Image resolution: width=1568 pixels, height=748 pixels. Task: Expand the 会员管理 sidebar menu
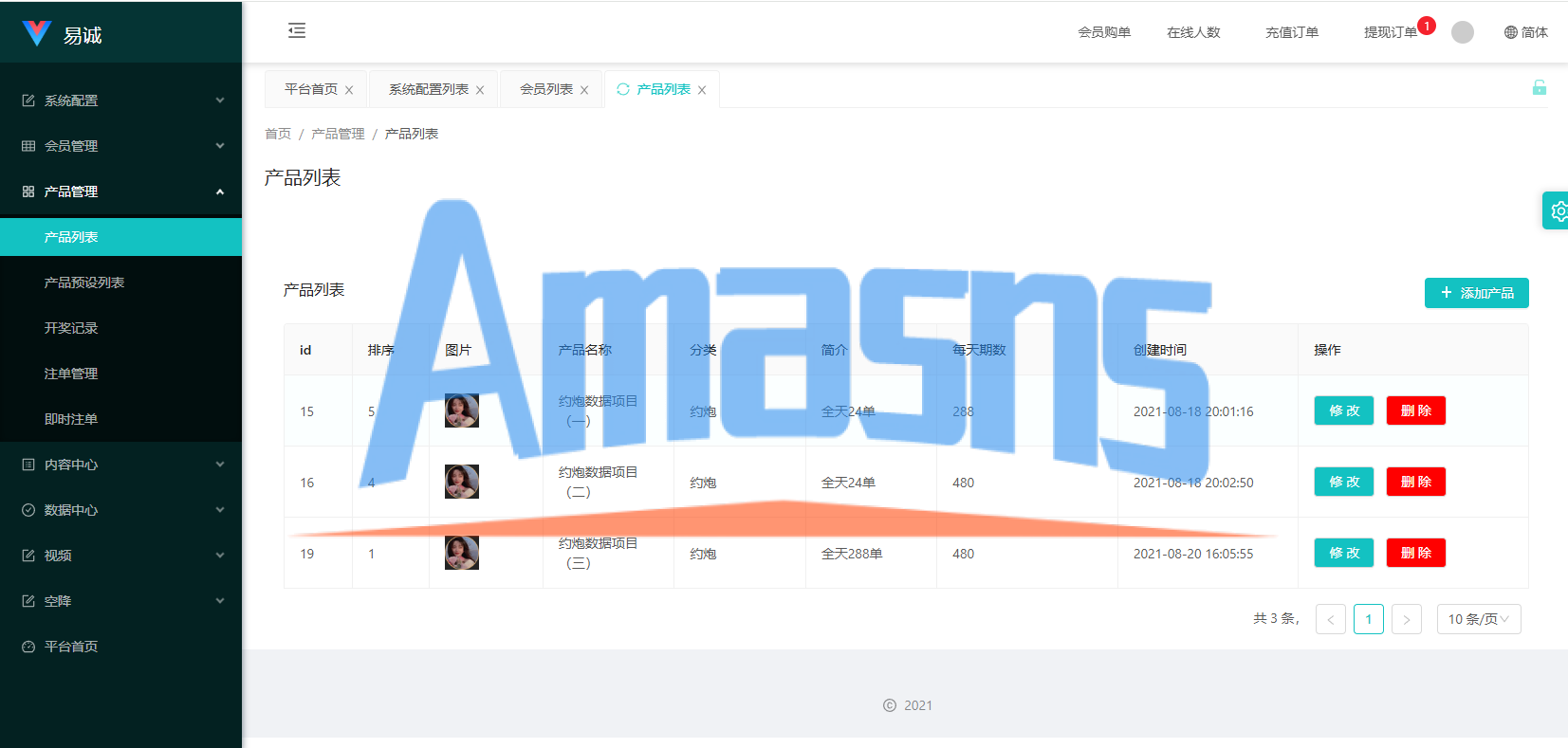121,146
